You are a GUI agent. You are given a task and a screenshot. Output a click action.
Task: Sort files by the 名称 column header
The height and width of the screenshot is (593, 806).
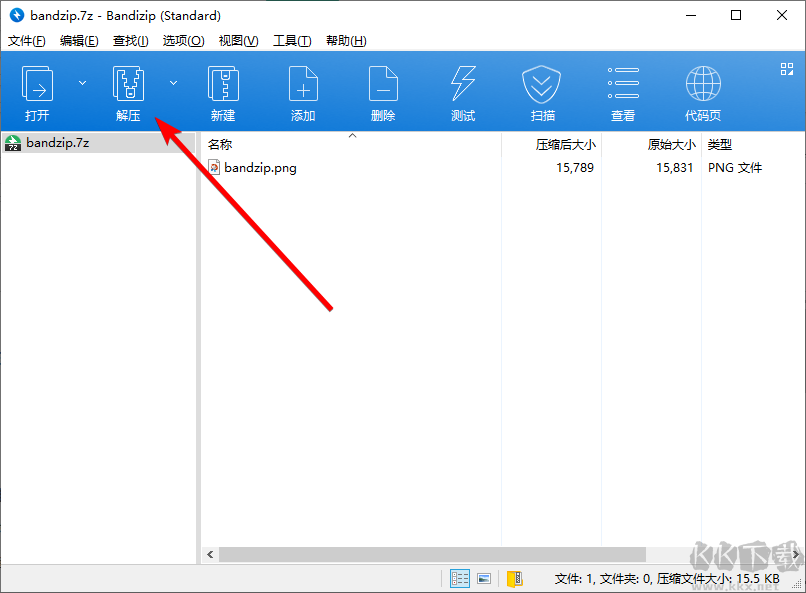pos(218,143)
